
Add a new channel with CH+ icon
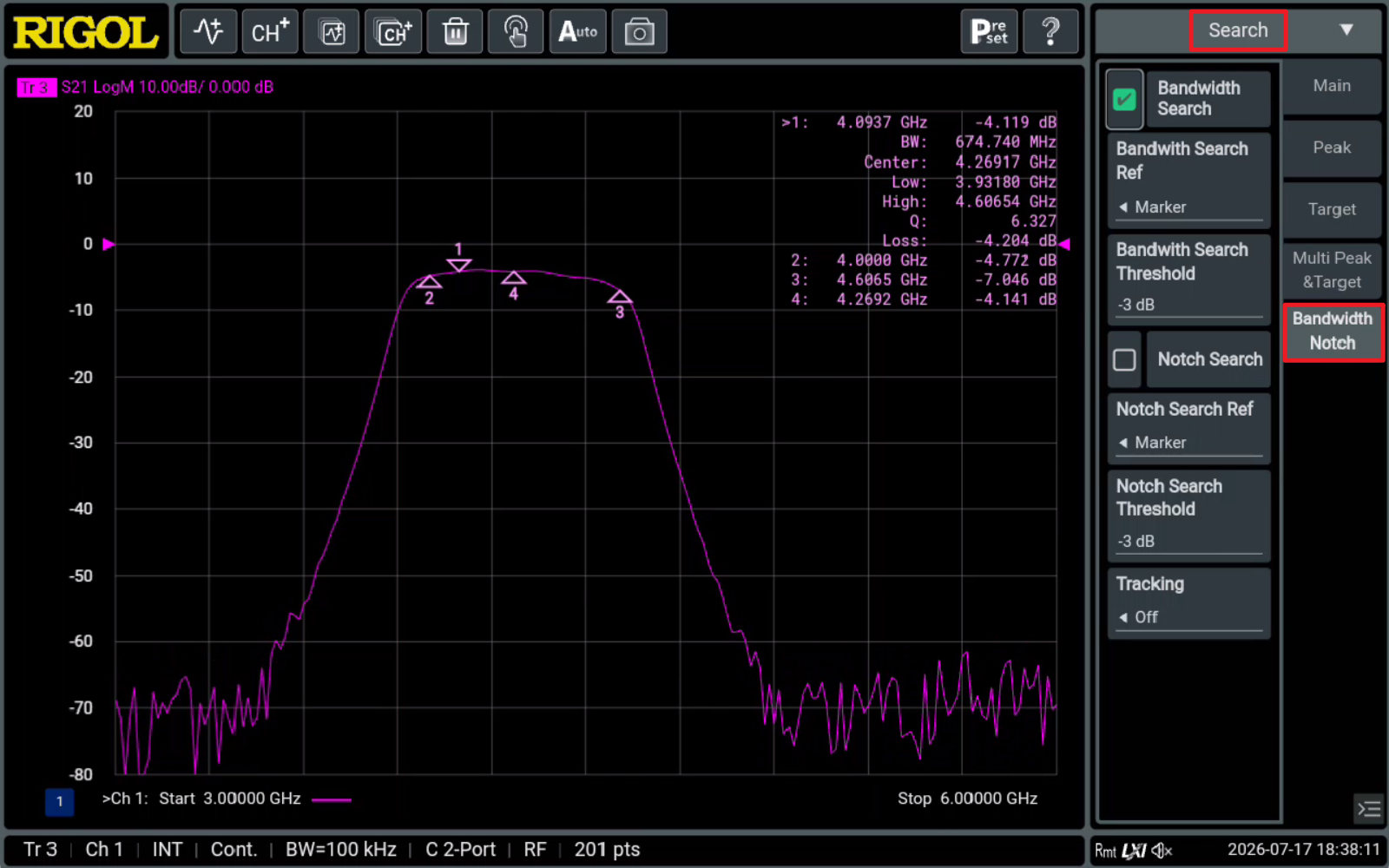270,32
